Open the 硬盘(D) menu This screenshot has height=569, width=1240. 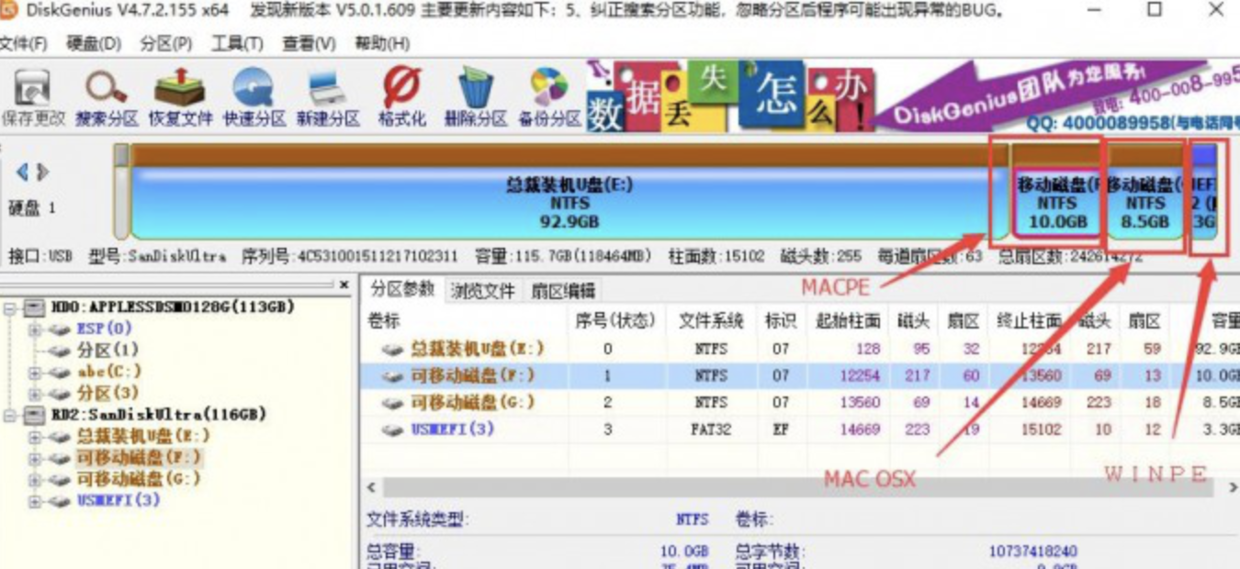pos(94,44)
